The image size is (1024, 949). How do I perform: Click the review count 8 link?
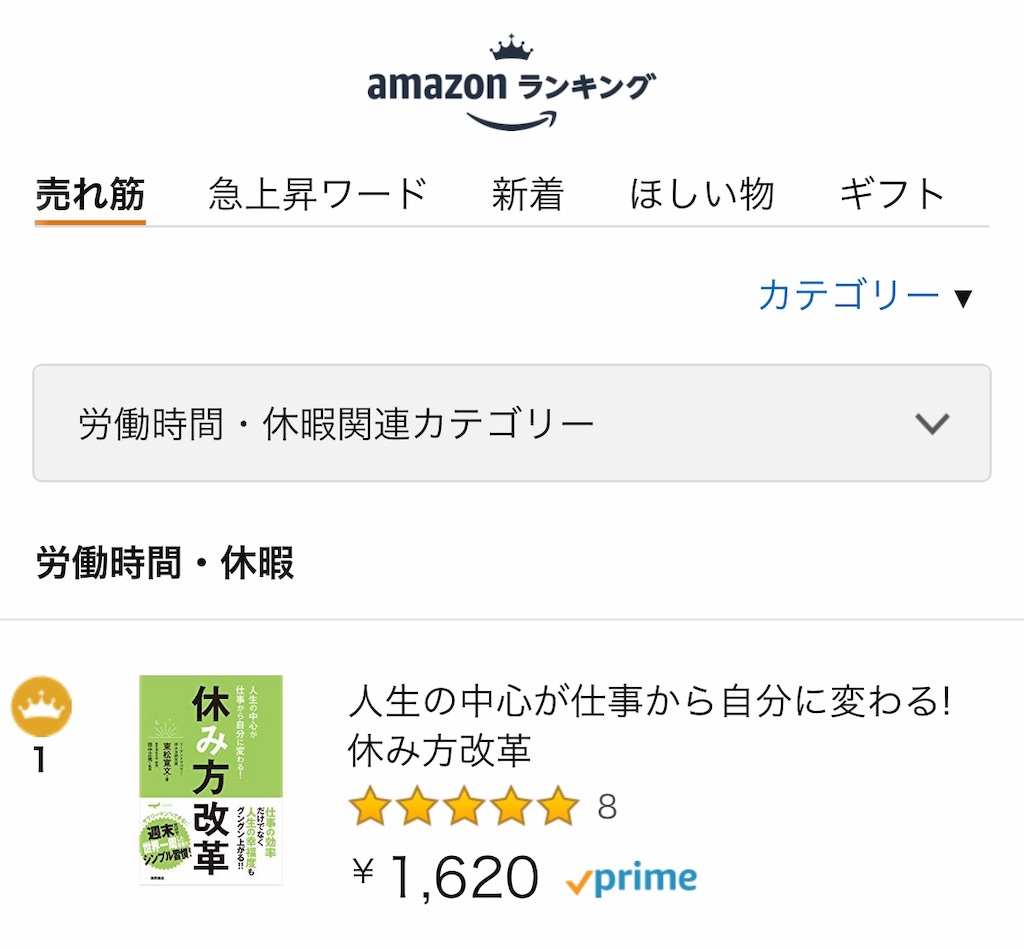click(x=607, y=807)
